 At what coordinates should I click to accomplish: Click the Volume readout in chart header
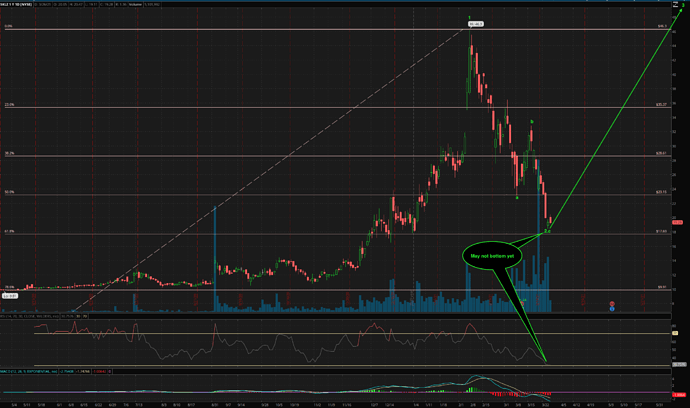coord(137,6)
